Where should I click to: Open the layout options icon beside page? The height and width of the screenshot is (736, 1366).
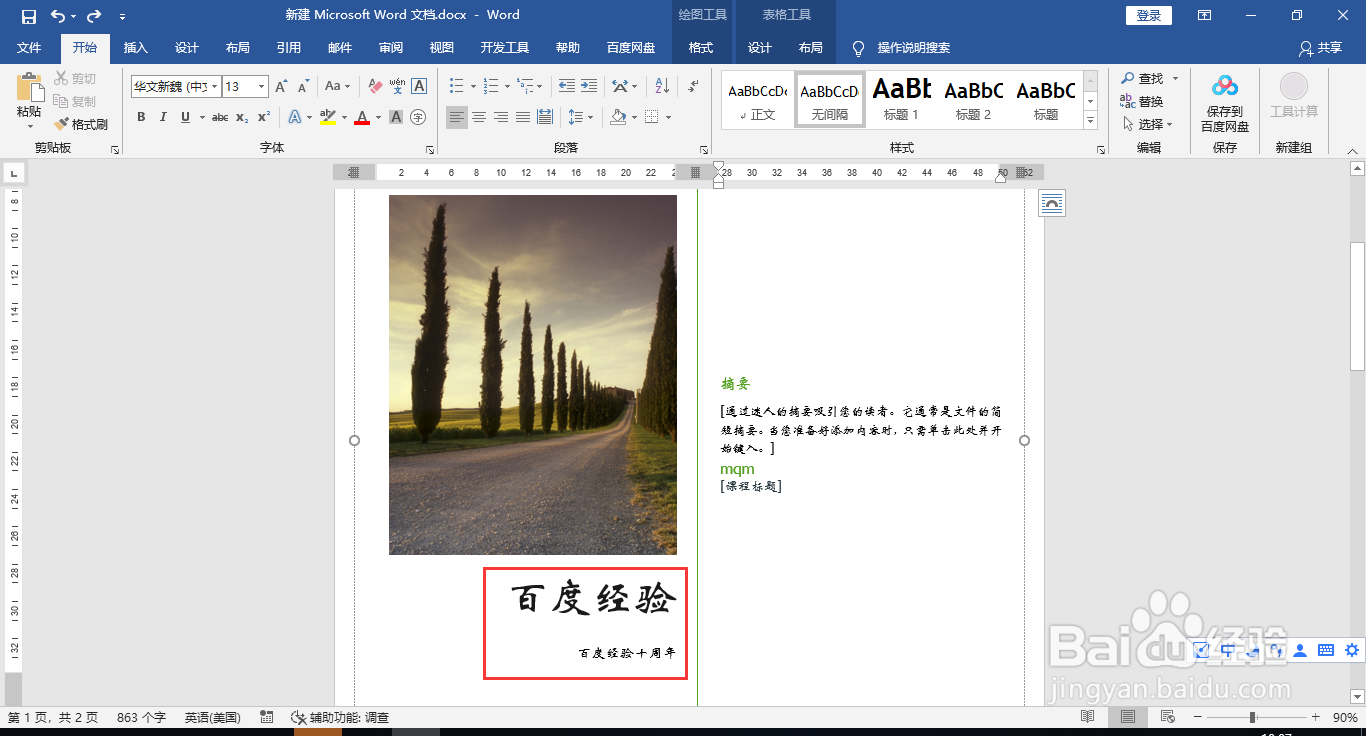[x=1052, y=203]
